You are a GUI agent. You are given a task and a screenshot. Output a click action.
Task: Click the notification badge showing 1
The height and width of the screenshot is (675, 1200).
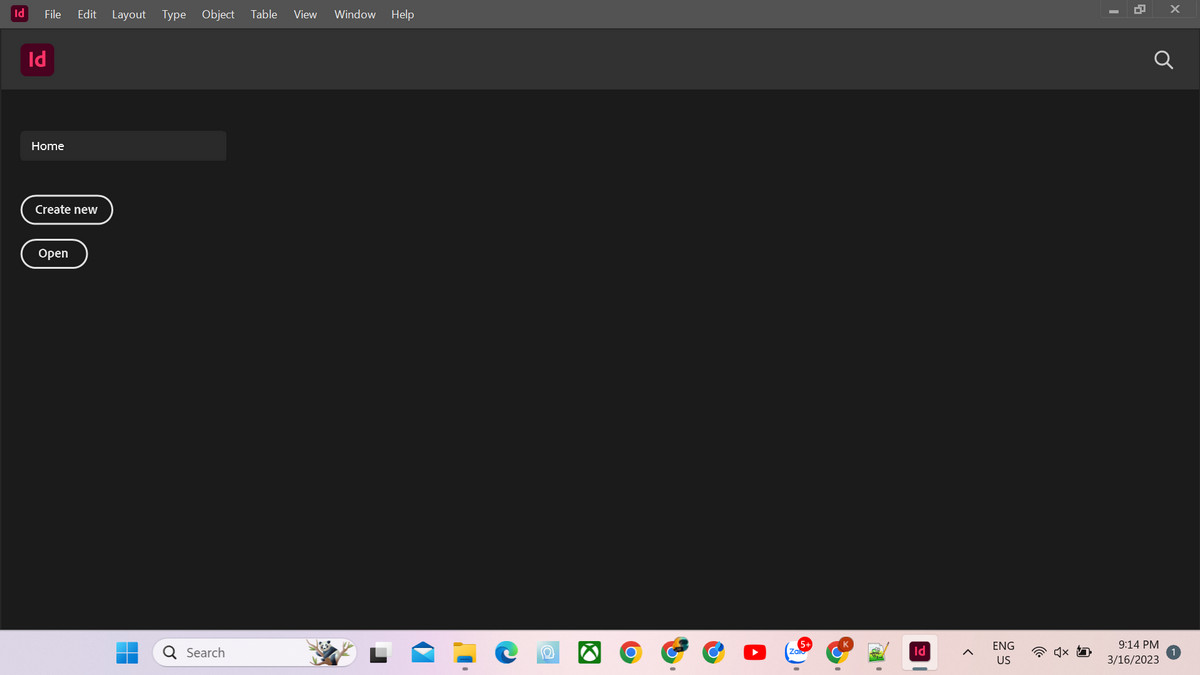pos(1173,652)
